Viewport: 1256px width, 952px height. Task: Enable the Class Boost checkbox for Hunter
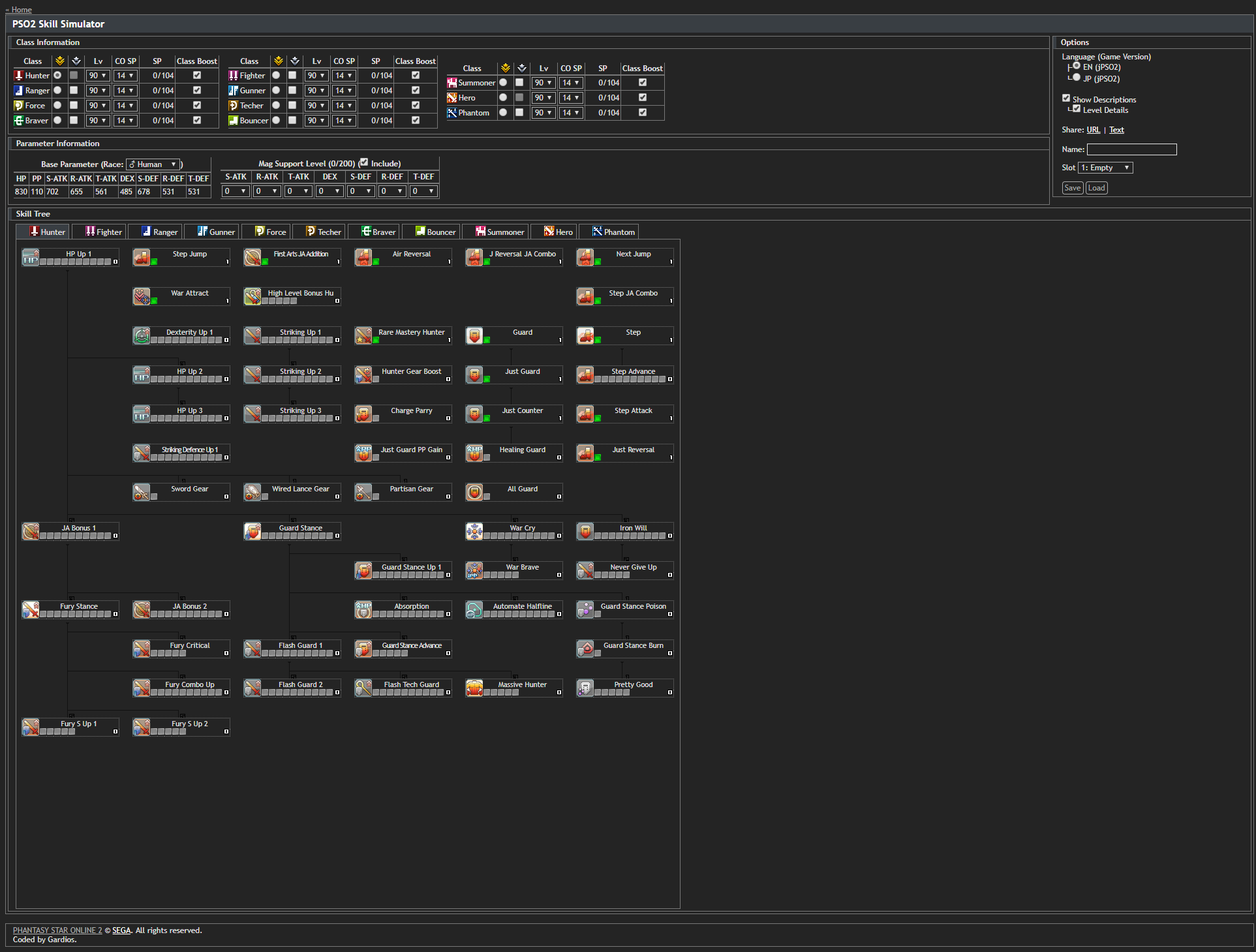196,75
